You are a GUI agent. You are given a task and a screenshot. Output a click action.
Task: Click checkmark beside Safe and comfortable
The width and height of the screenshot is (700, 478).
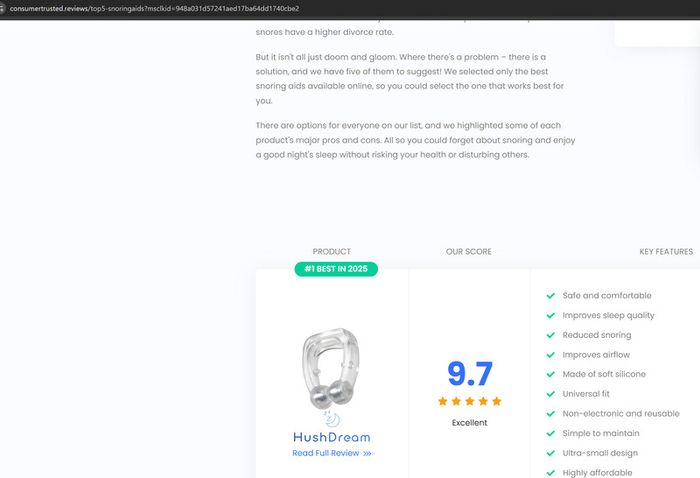(x=550, y=295)
